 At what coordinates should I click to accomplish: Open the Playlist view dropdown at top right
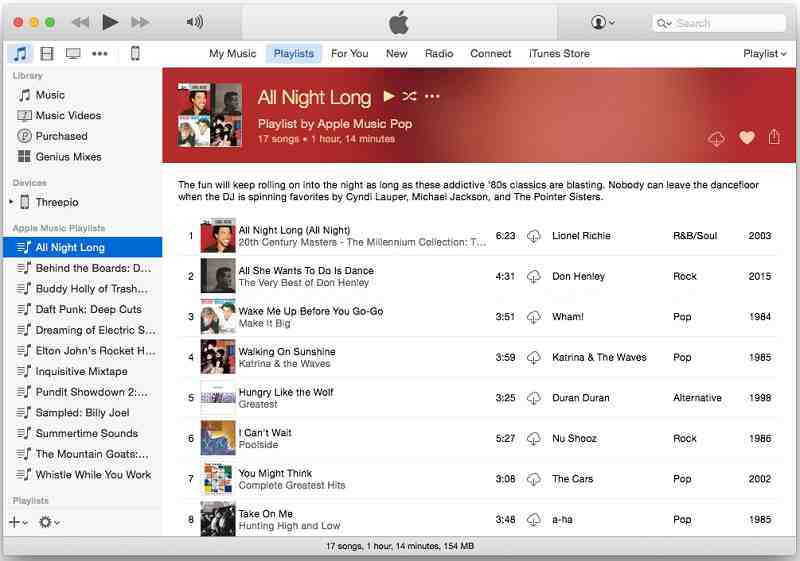click(x=765, y=54)
